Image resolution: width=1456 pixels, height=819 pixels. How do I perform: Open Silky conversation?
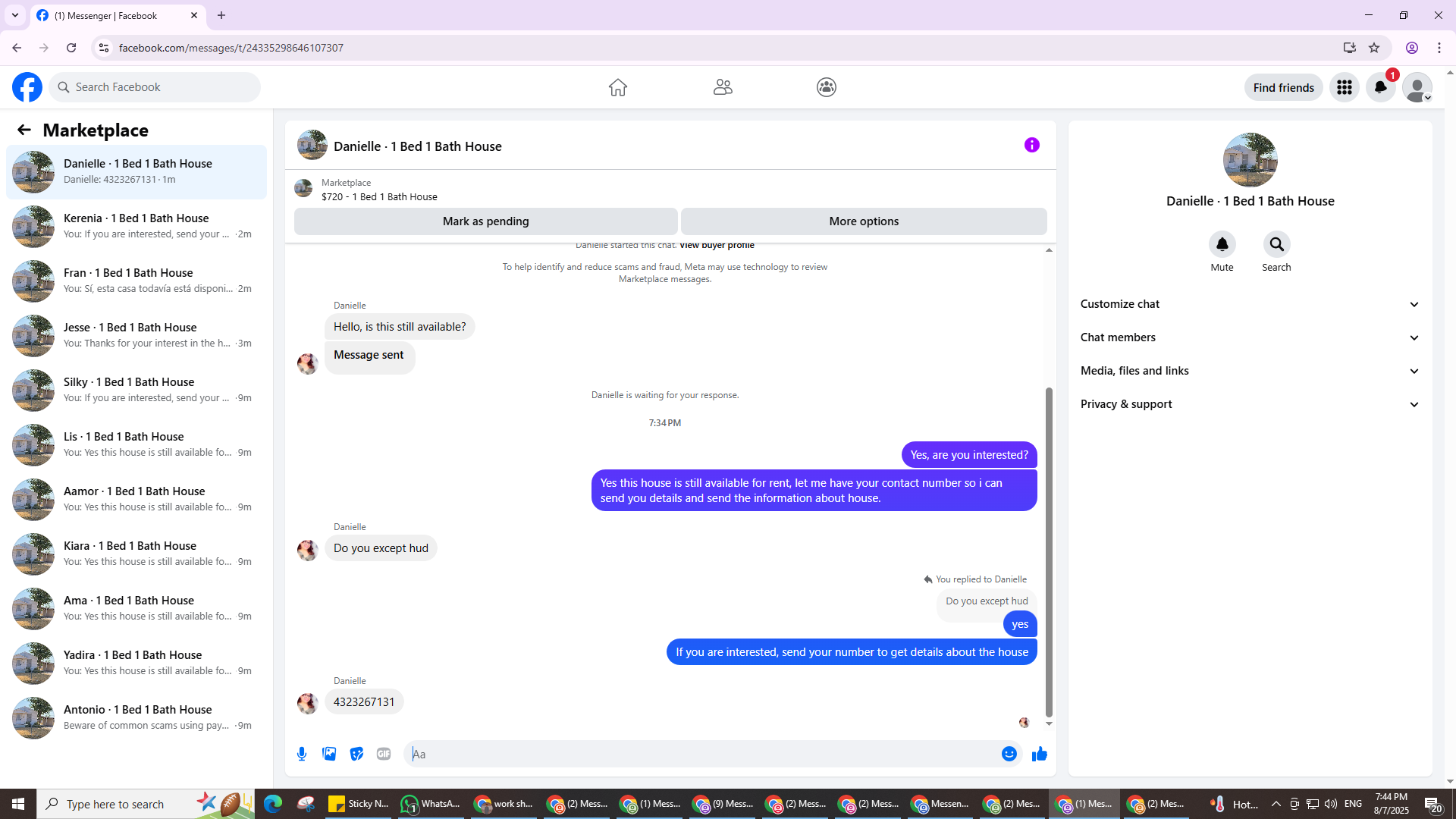point(136,390)
